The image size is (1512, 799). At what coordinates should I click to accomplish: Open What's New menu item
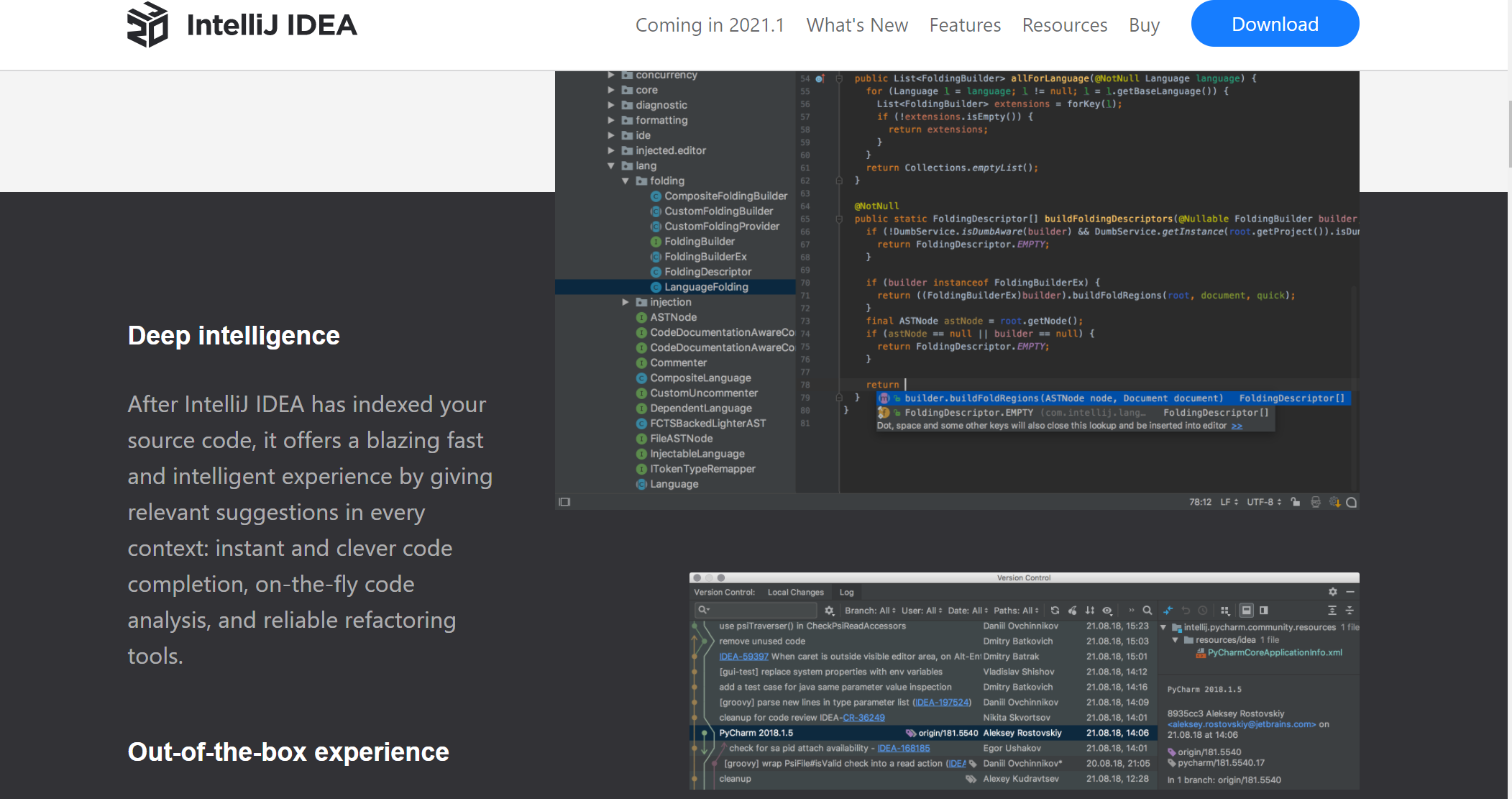click(857, 25)
